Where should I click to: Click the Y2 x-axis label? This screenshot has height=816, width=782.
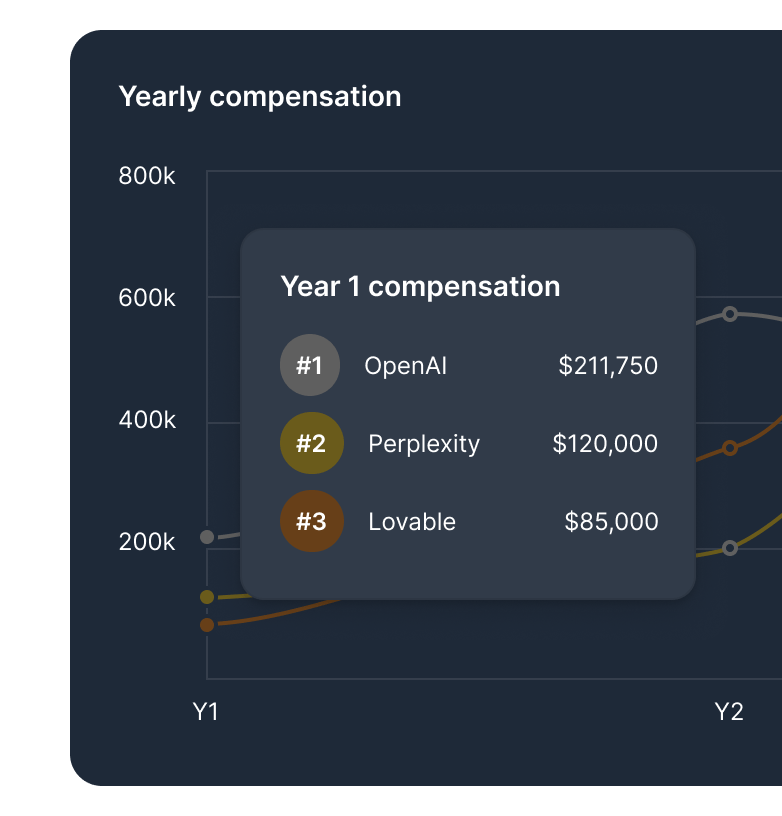729,712
